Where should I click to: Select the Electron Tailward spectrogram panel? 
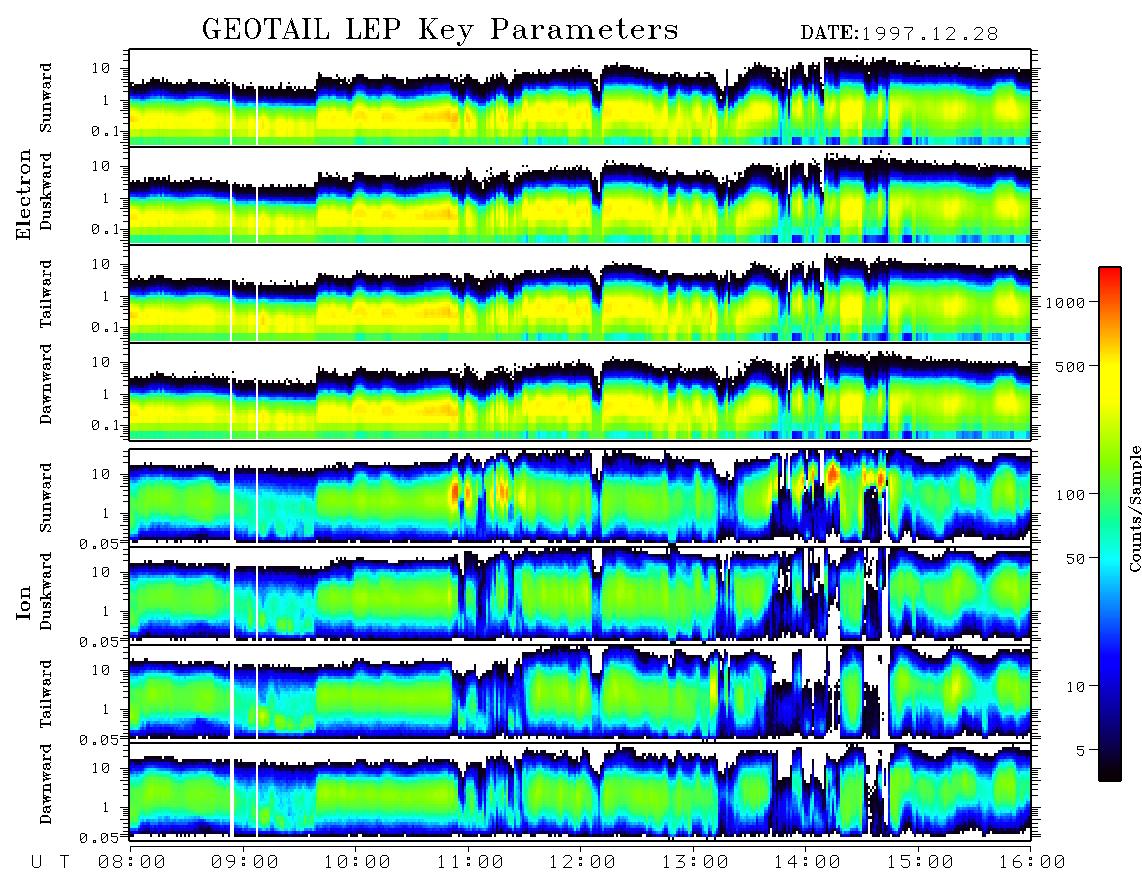coord(580,293)
